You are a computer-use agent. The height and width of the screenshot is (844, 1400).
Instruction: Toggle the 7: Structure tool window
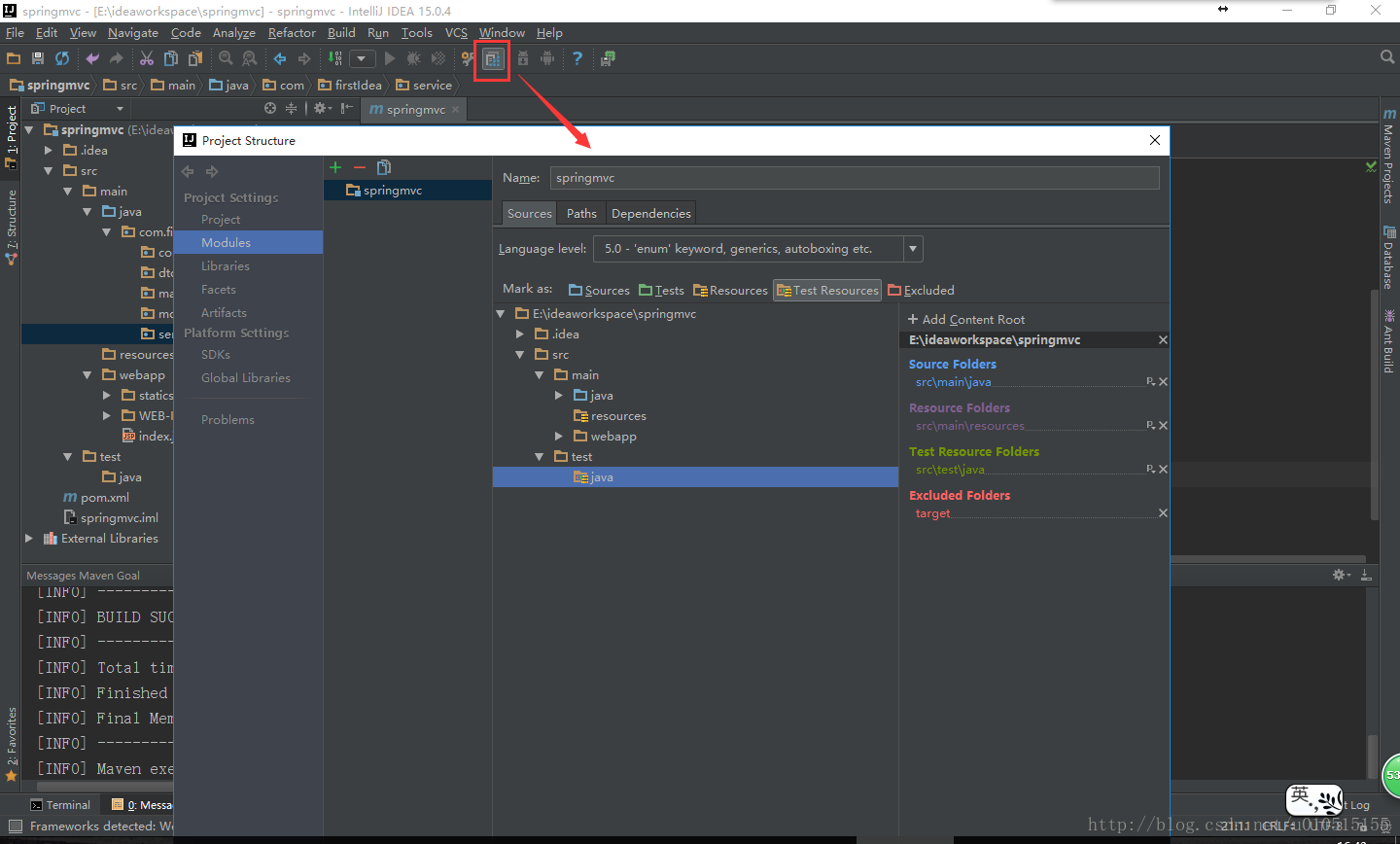click(11, 228)
